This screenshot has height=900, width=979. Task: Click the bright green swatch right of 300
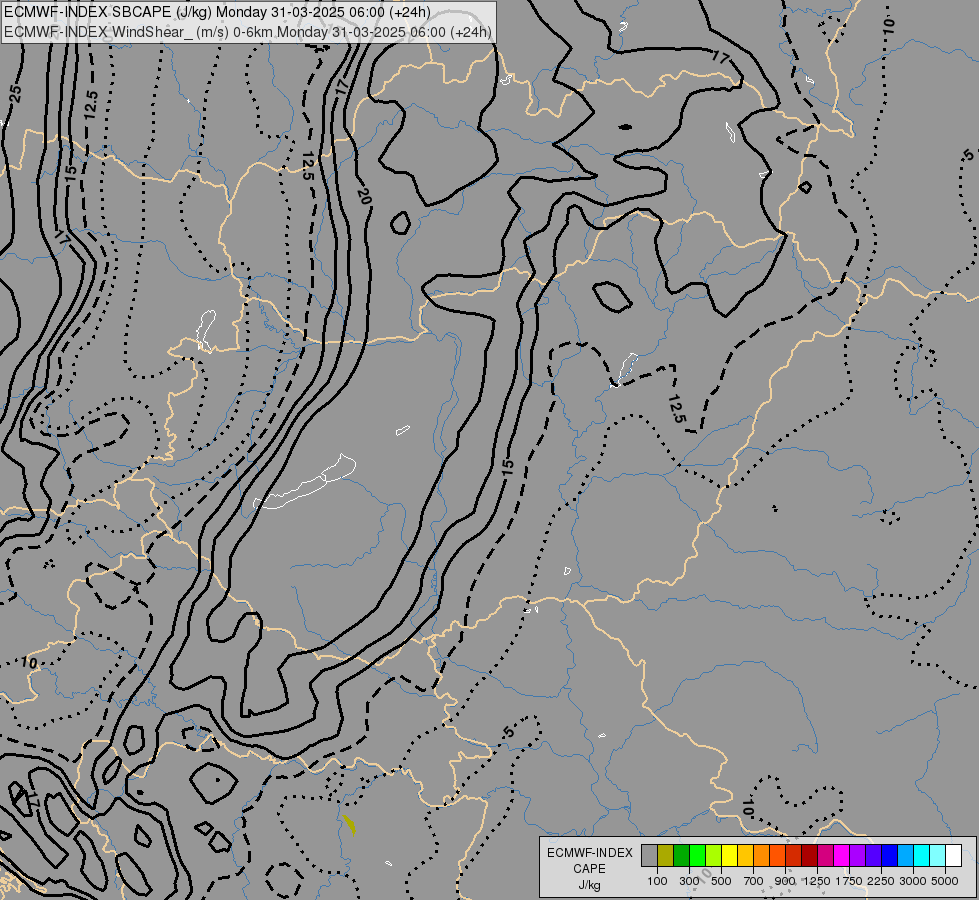pos(697,855)
